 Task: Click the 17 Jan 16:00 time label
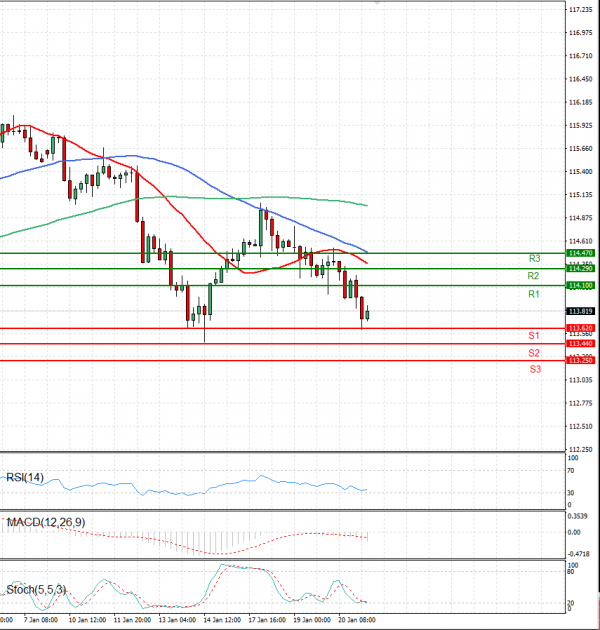tap(267, 620)
